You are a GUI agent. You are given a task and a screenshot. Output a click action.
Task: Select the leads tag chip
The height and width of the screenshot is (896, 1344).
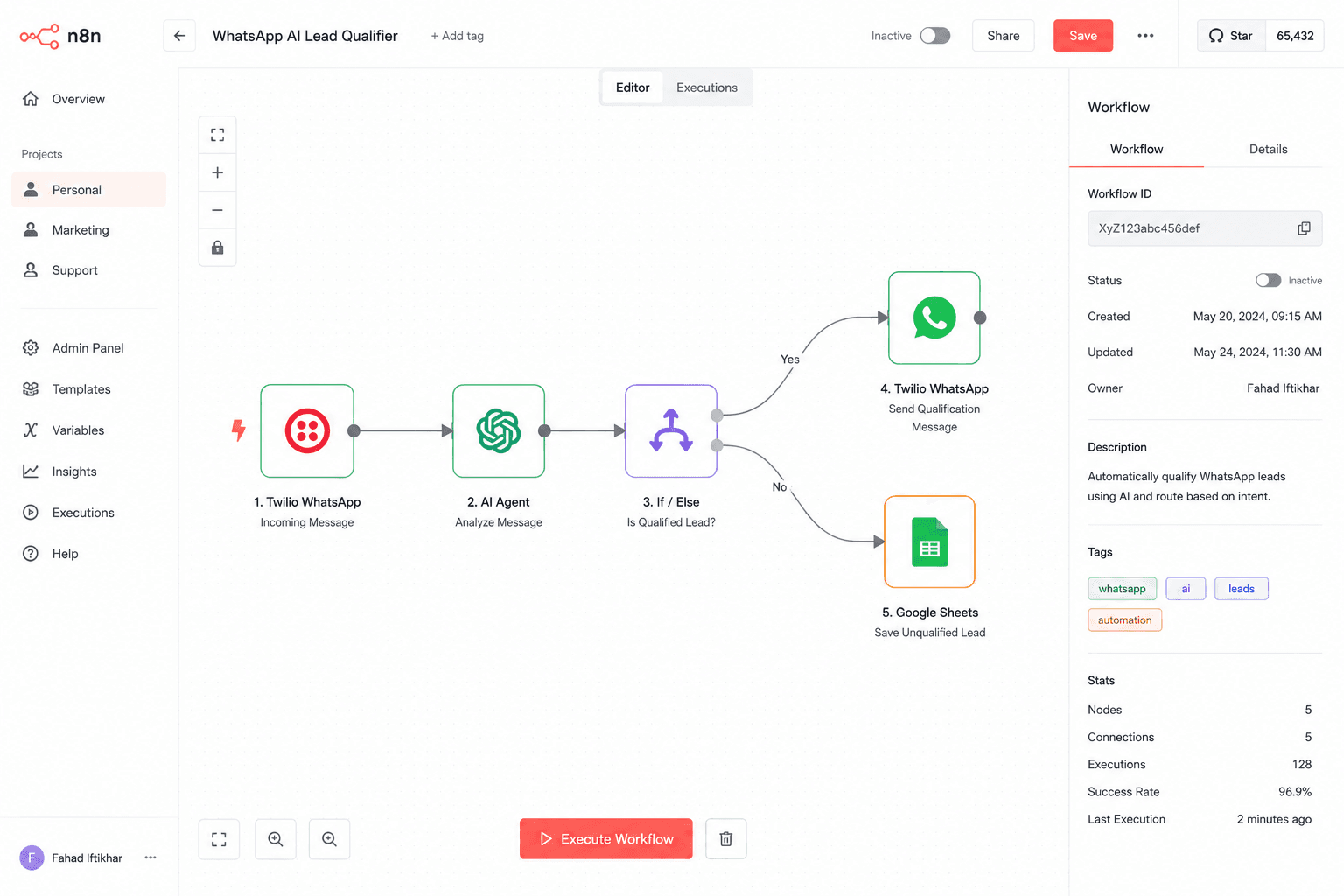click(1241, 589)
